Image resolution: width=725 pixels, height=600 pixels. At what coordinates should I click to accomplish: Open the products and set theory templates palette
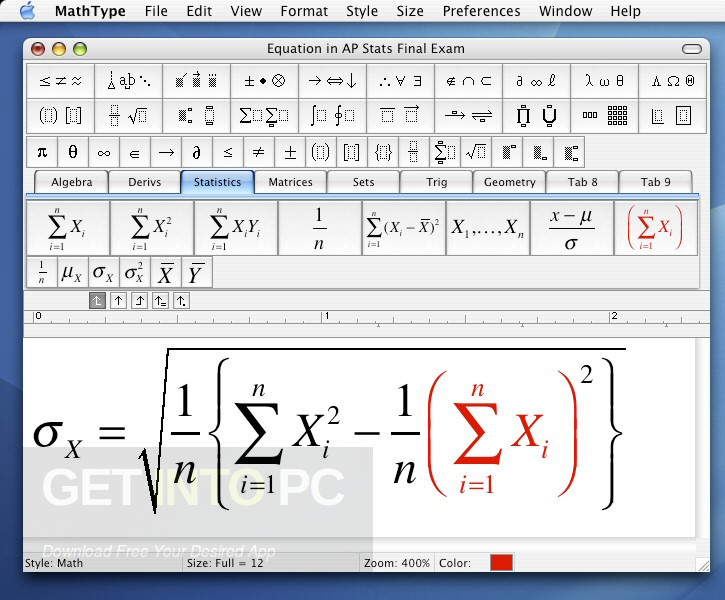coord(536,116)
